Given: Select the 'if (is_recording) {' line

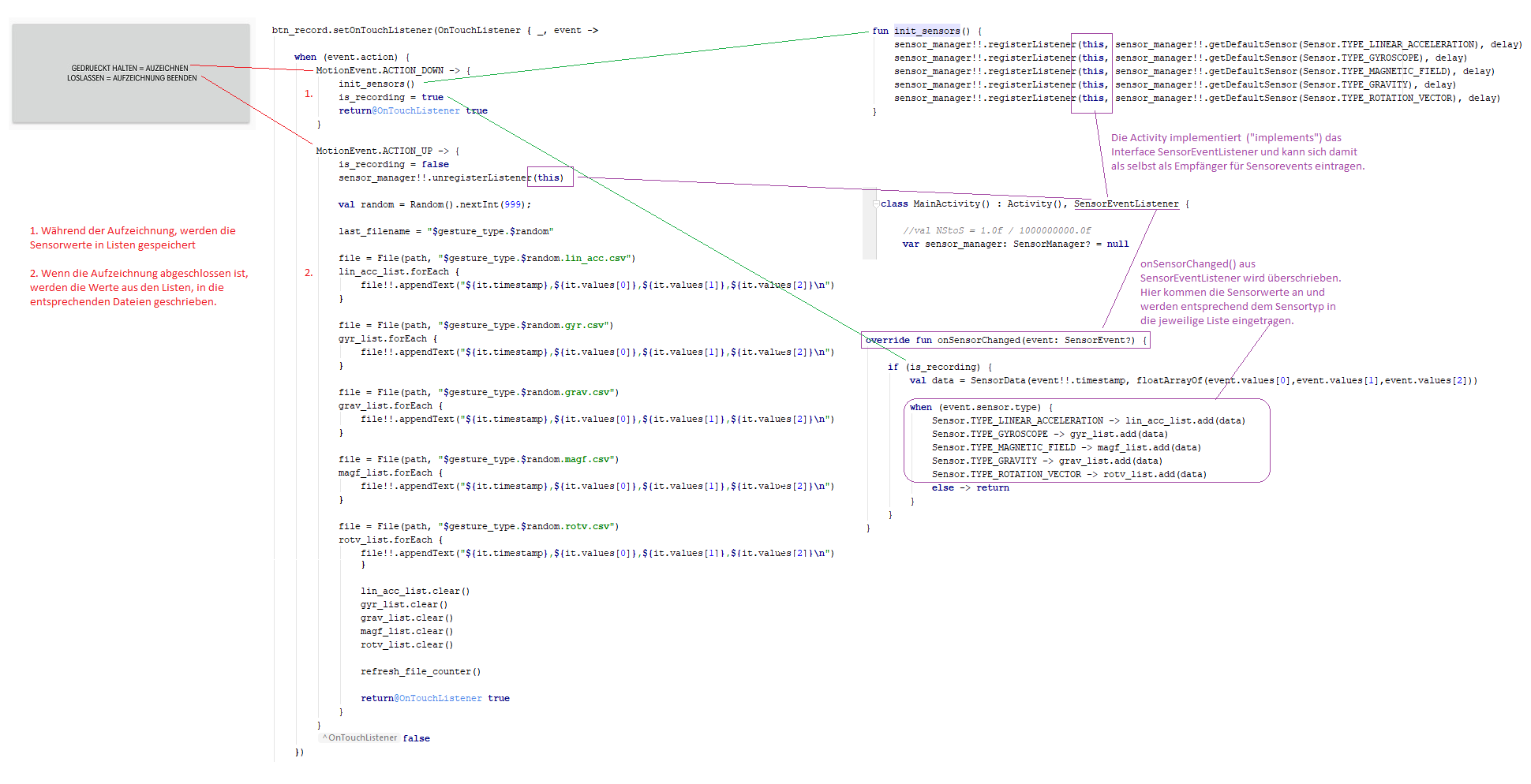Looking at the screenshot, I should [x=940, y=368].
